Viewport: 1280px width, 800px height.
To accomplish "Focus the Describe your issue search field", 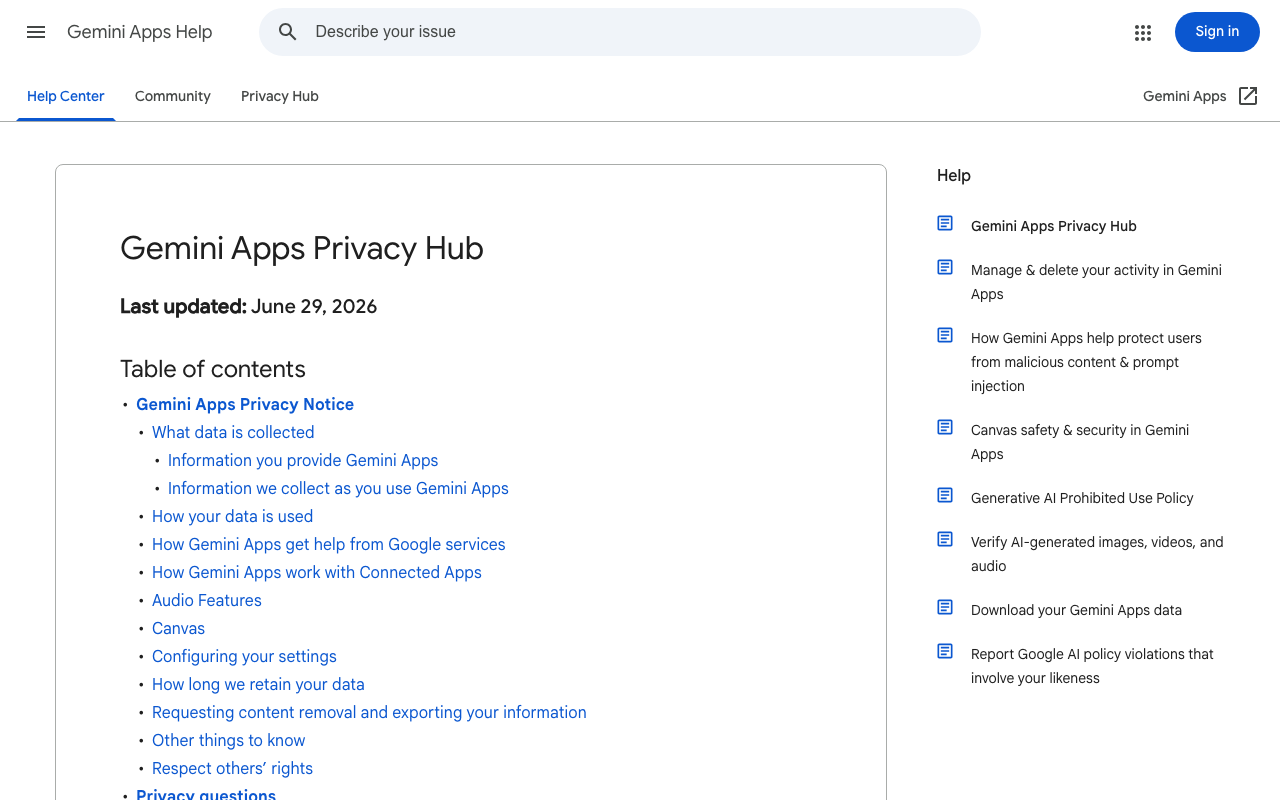I will (620, 32).
